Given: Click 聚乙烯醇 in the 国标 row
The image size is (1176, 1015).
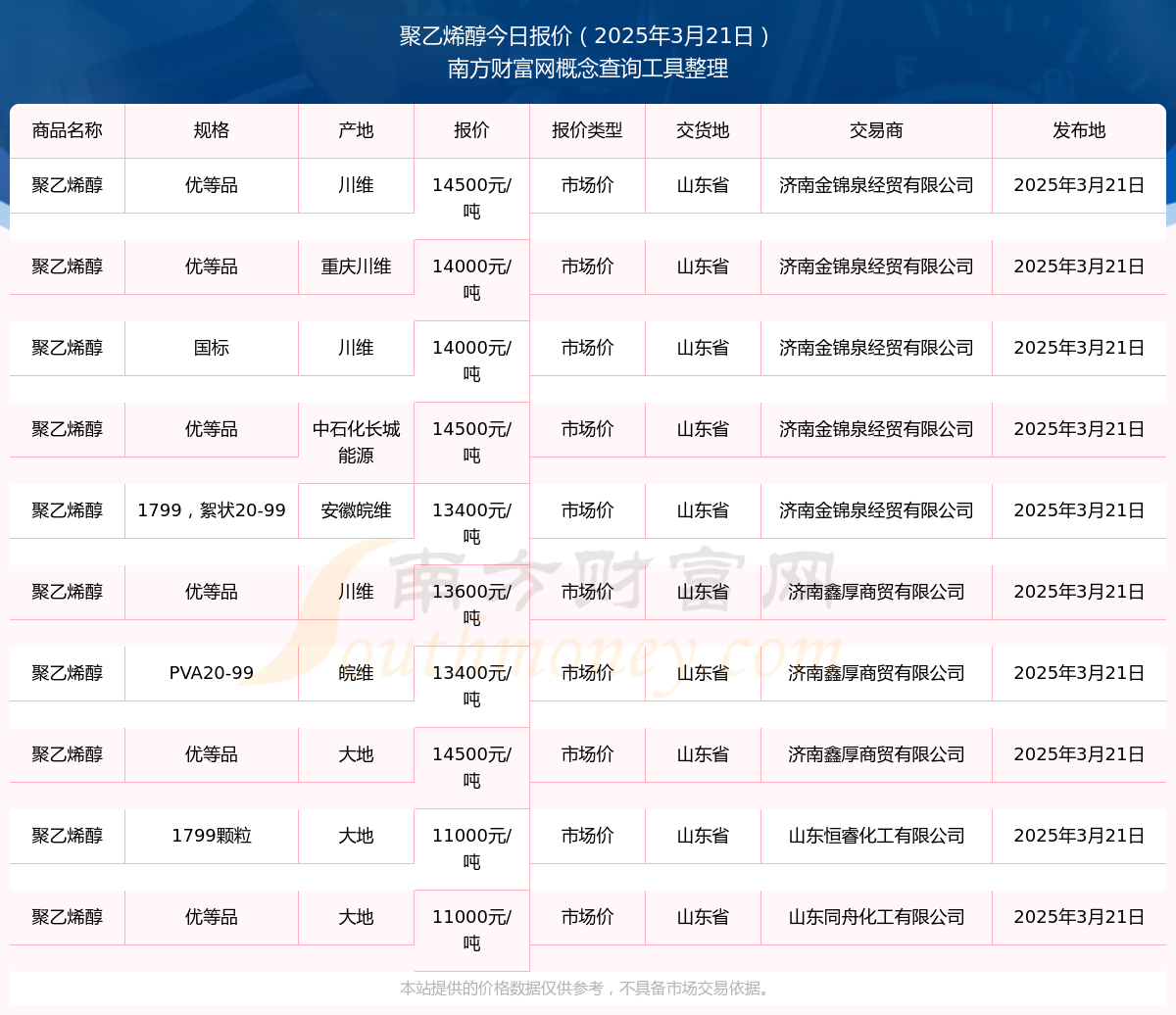Looking at the screenshot, I should pyautogui.click(x=67, y=348).
